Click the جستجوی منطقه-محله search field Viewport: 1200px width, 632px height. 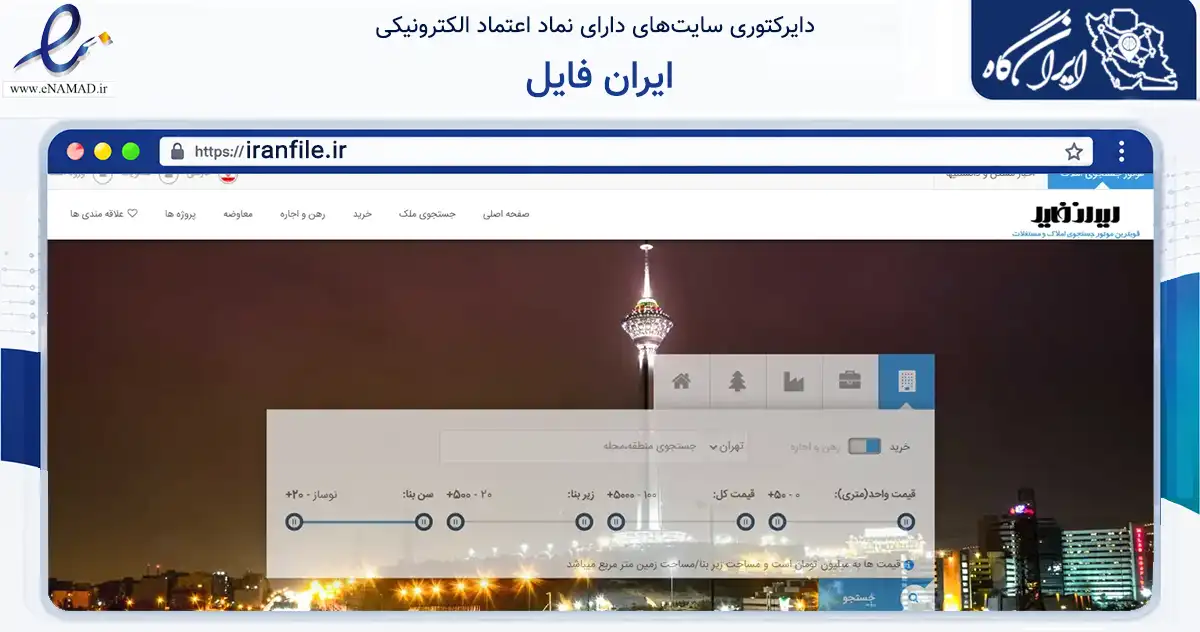pyautogui.click(x=570, y=447)
